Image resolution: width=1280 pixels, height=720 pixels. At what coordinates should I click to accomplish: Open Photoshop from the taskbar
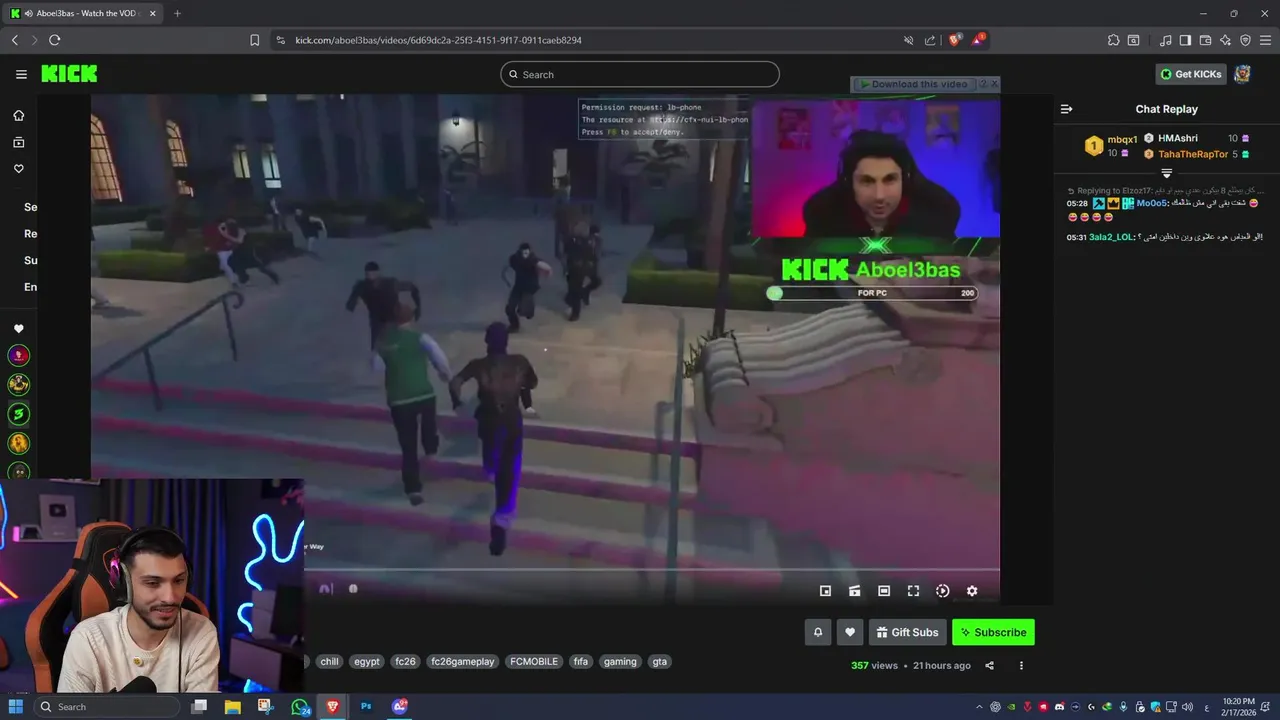pyautogui.click(x=366, y=706)
